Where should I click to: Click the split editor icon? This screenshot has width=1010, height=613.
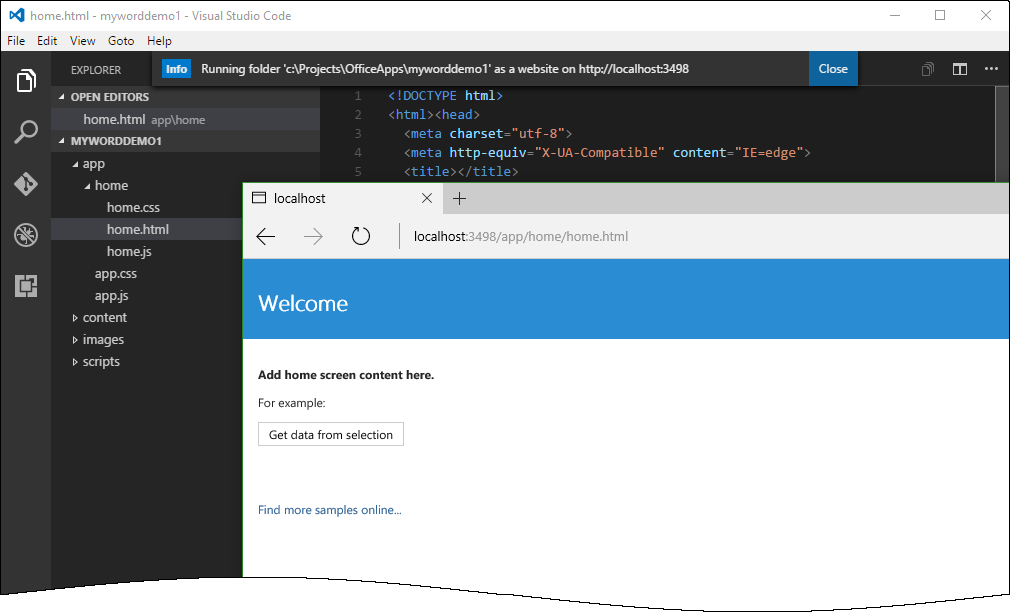(x=960, y=69)
